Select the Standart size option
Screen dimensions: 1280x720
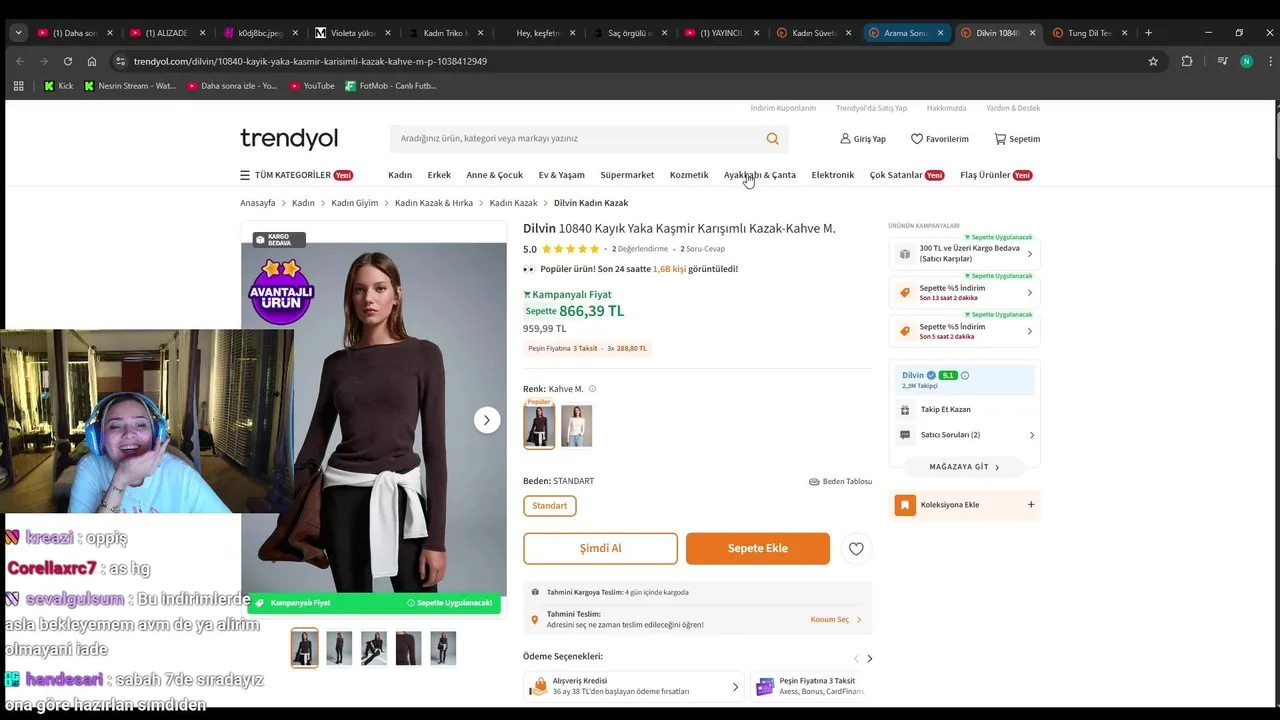point(549,506)
